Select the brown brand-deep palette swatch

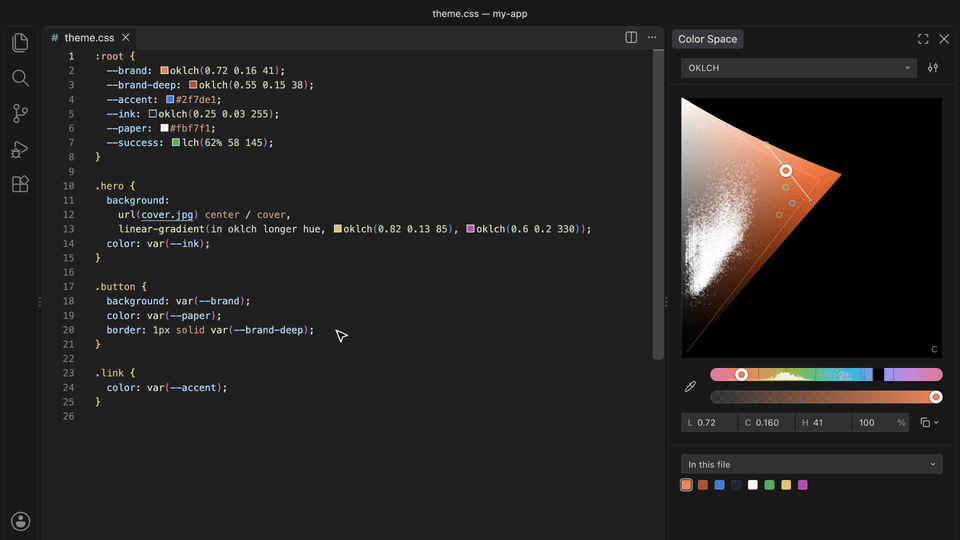[703, 485]
